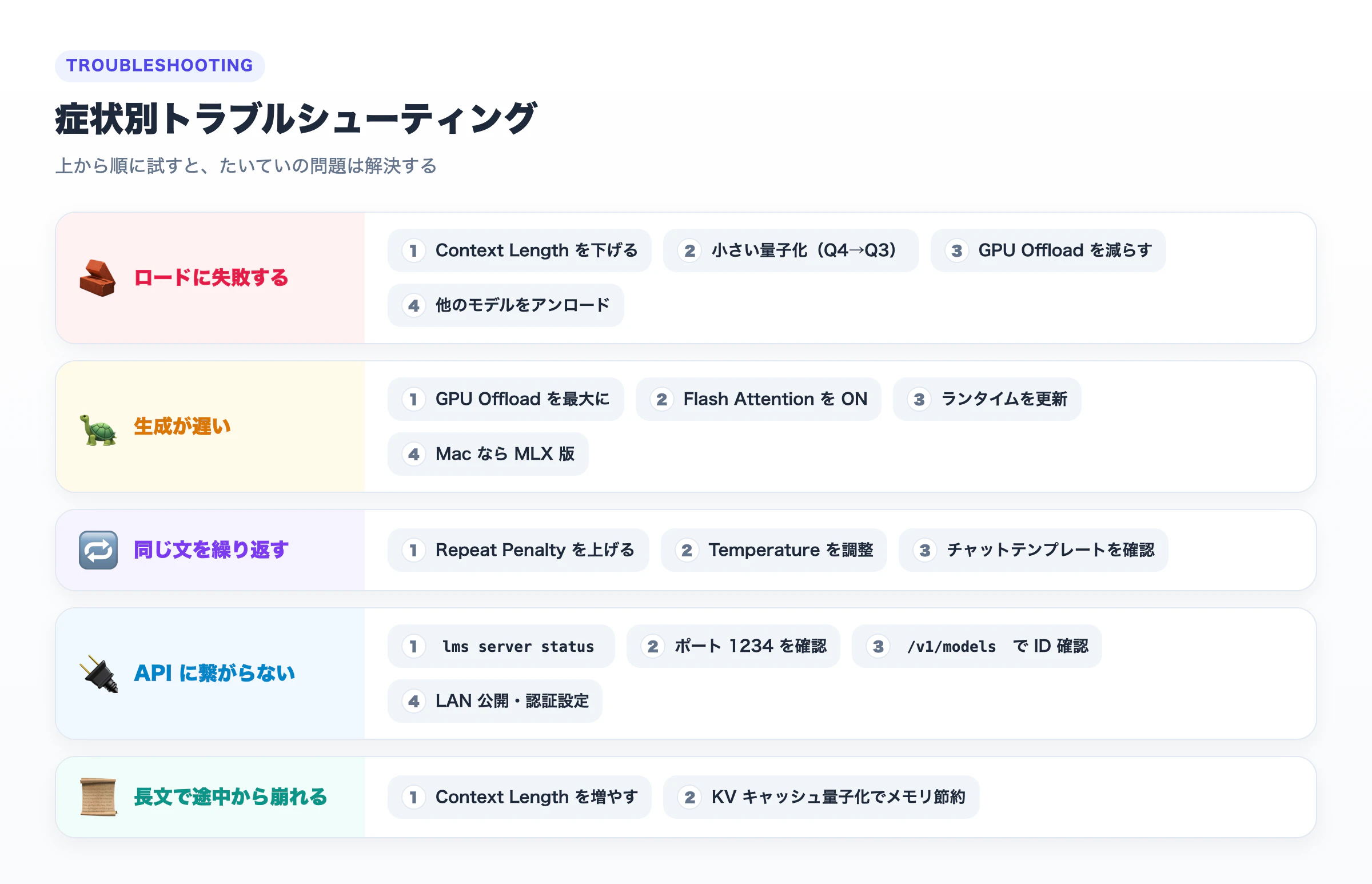
Task: Choose the Flash Attention を ON chip
Action: coord(758,399)
